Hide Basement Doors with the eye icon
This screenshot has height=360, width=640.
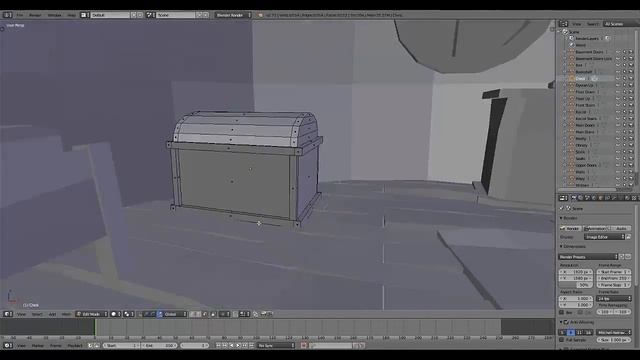pyautogui.click(x=618, y=52)
